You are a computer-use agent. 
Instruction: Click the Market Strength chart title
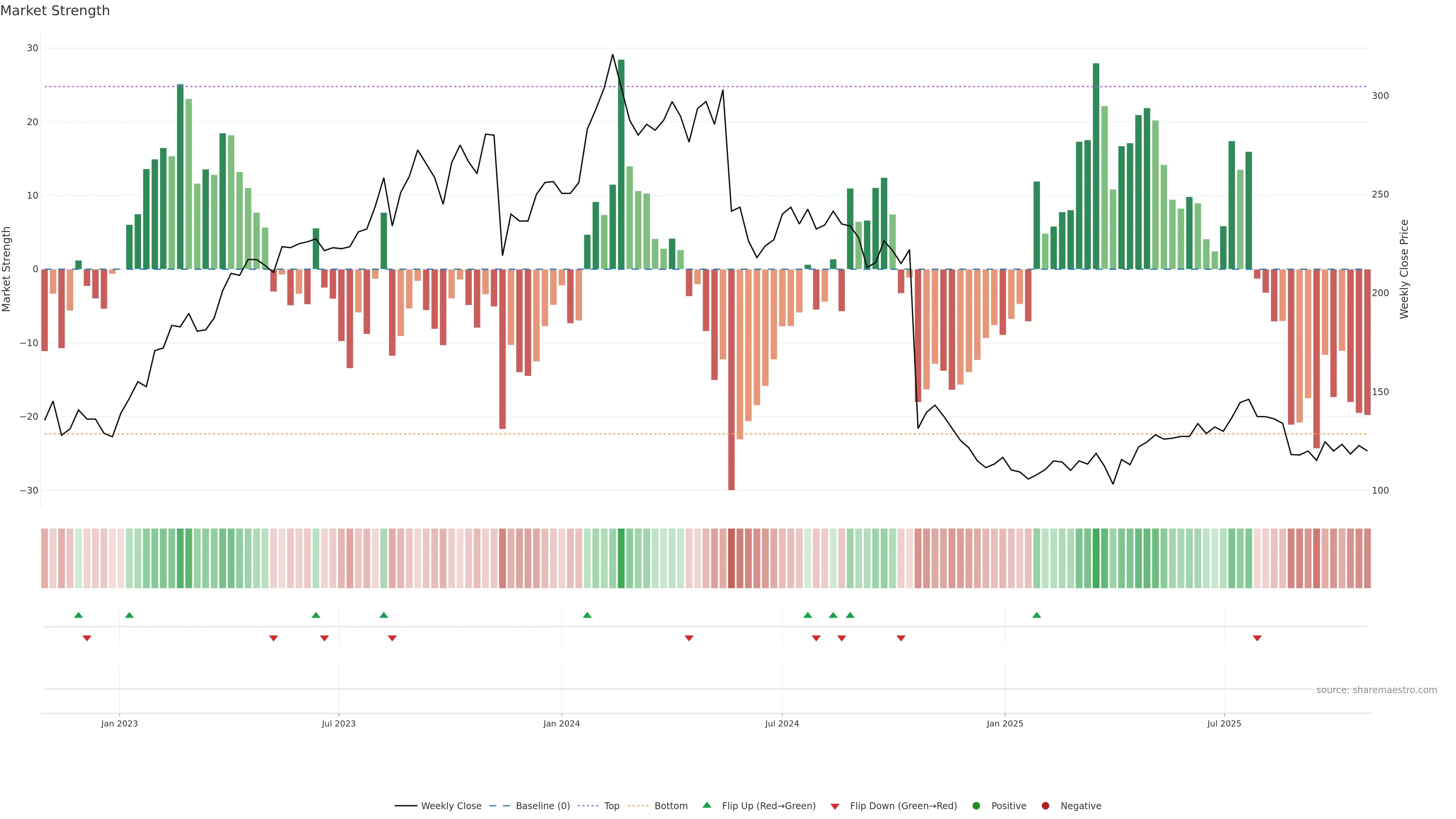[55, 11]
